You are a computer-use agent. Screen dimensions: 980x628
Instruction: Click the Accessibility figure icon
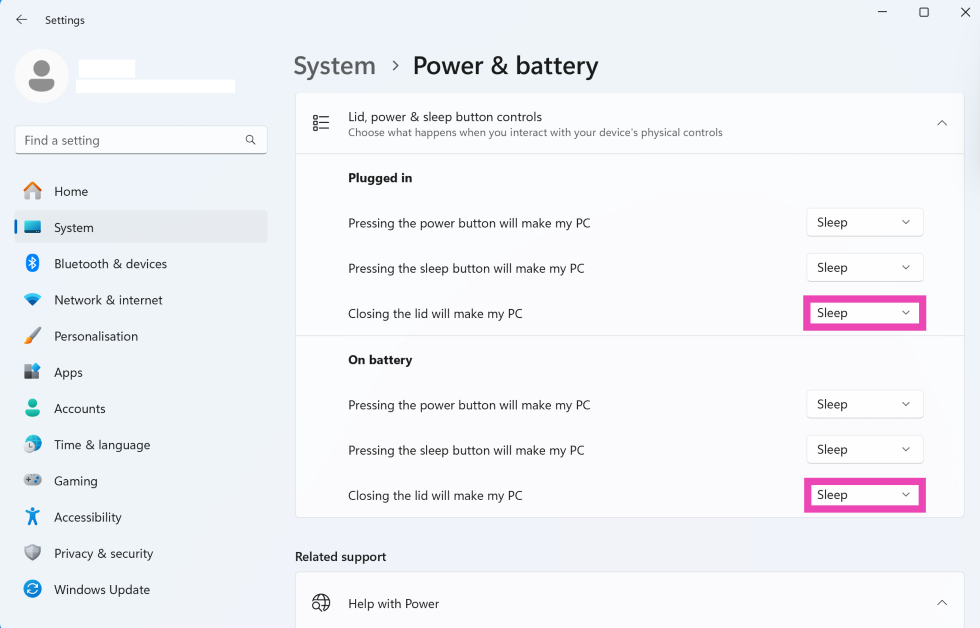click(x=32, y=517)
